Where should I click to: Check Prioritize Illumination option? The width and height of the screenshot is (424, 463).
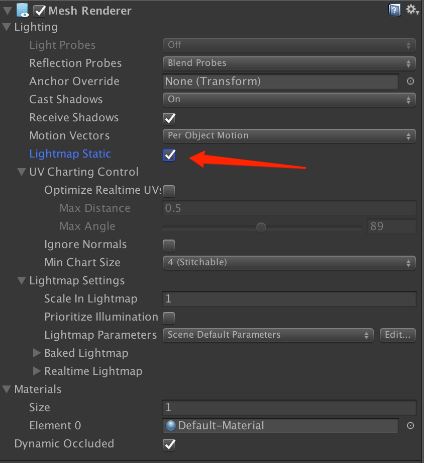169,317
